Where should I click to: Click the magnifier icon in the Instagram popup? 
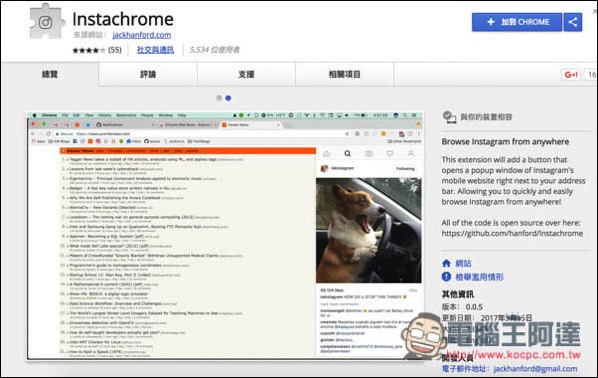pos(347,153)
